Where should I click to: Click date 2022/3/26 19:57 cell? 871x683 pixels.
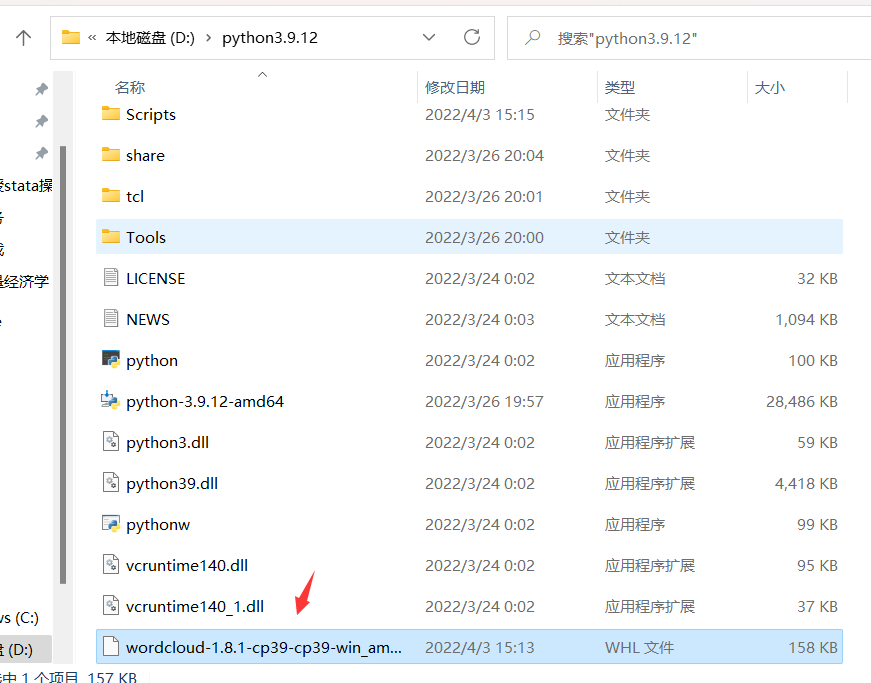coord(484,401)
